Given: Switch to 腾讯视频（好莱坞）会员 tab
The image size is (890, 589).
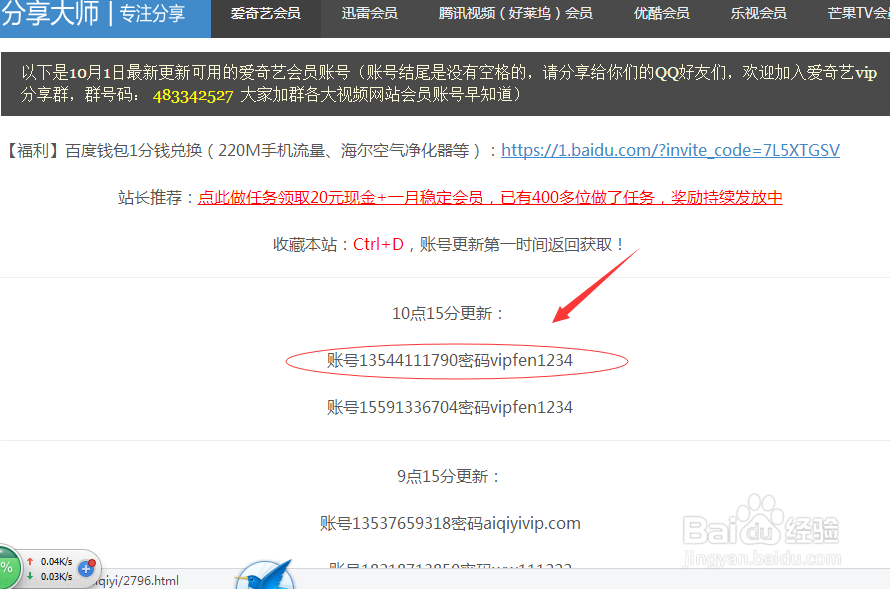Looking at the screenshot, I should coord(515,14).
